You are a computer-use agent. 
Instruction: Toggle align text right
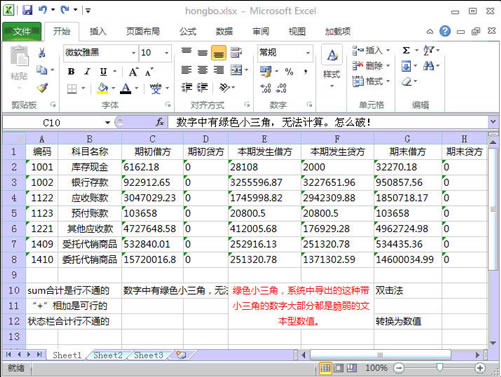pos(219,70)
